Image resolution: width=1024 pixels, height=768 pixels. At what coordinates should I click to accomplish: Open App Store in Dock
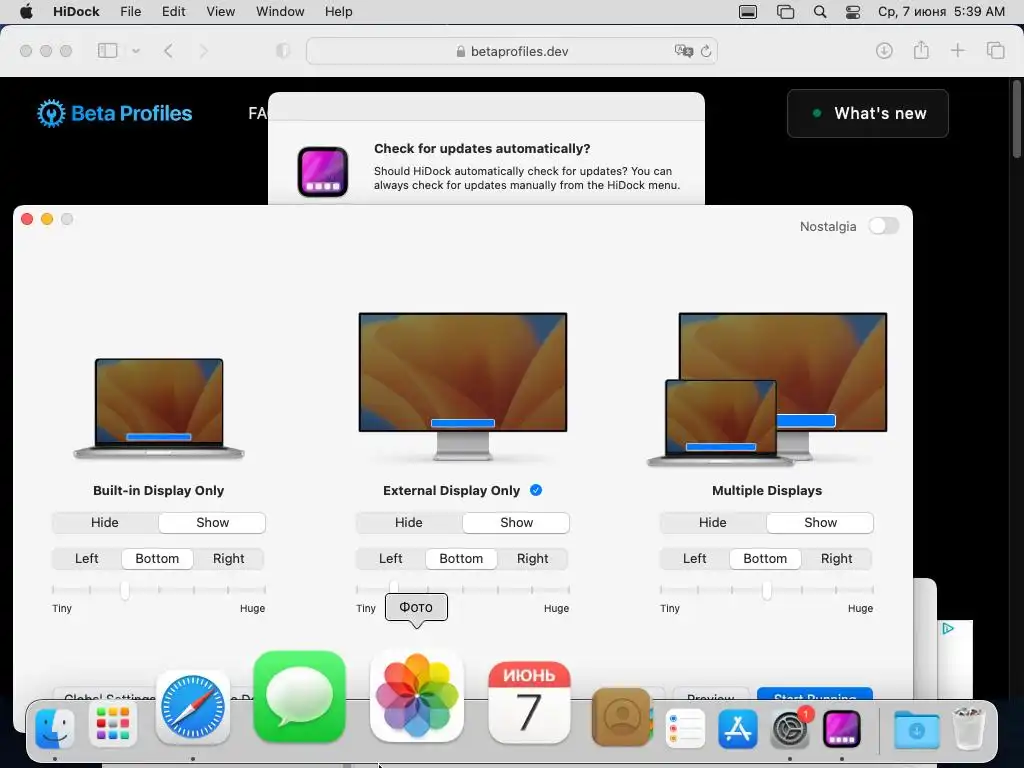coord(737,728)
